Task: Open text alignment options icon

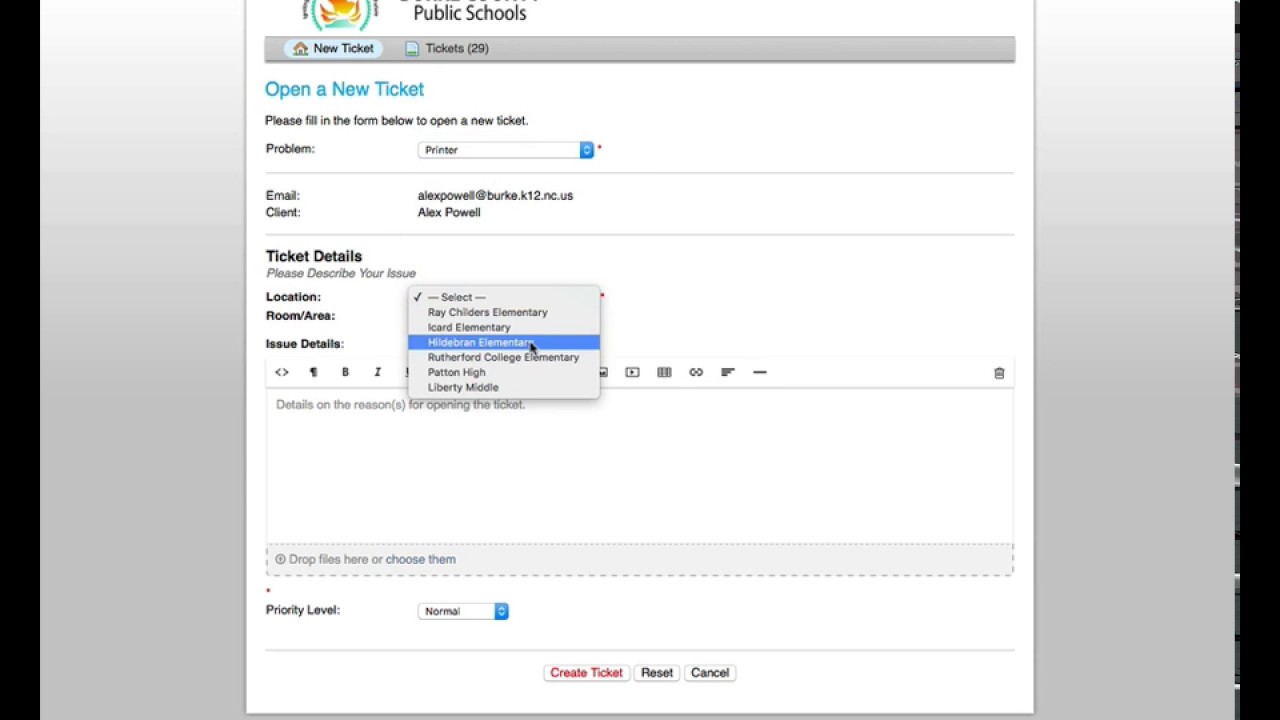Action: [x=728, y=372]
